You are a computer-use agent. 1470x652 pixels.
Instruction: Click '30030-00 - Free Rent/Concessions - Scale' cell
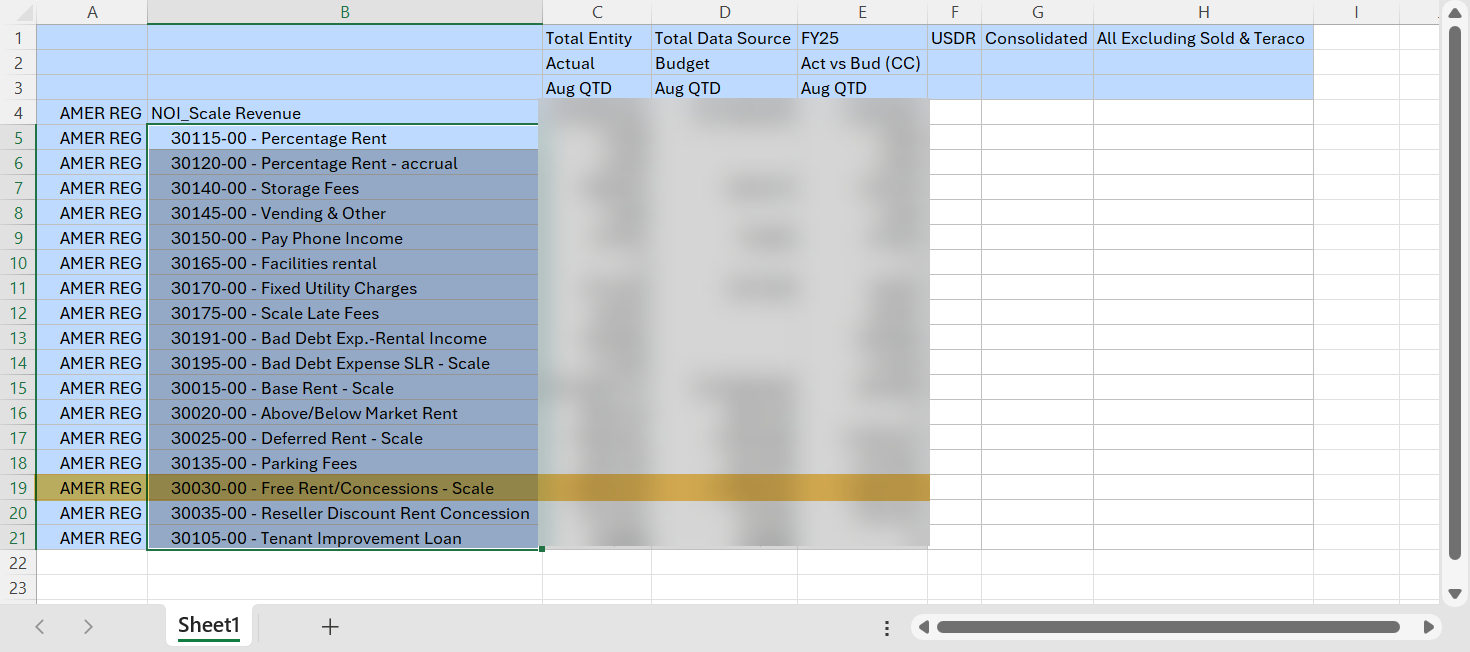(345, 488)
